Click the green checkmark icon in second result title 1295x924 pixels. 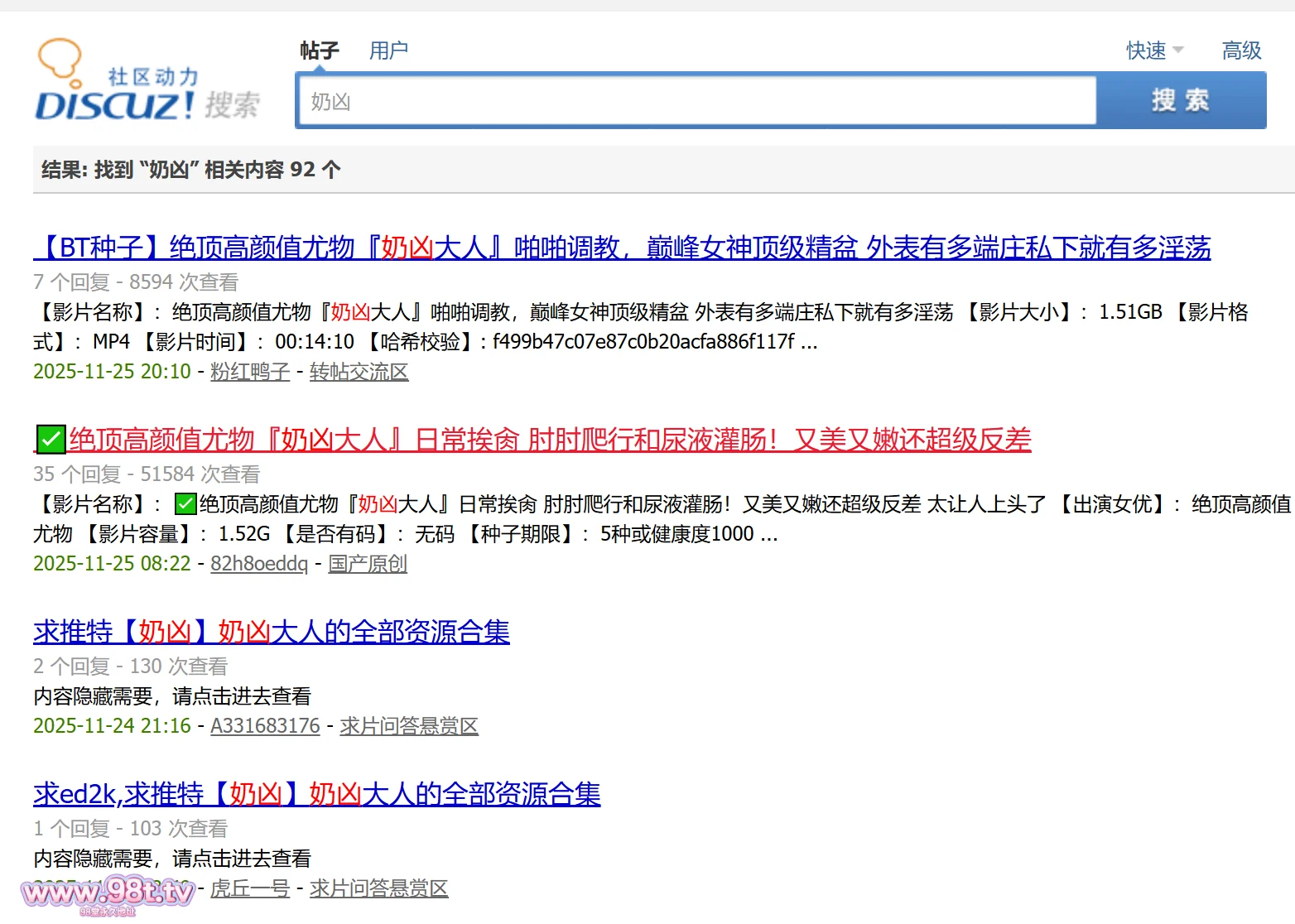tap(50, 439)
